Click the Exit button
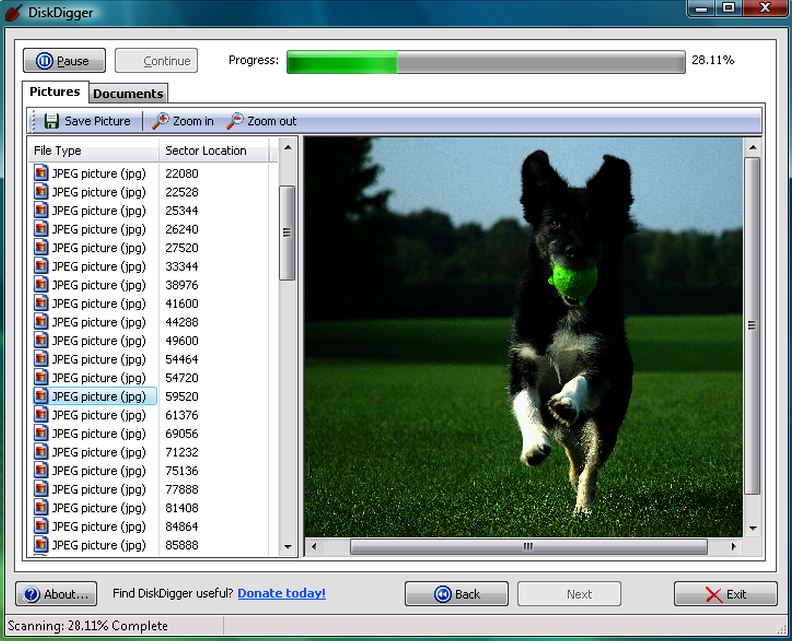Viewport: 792px width, 641px height. click(726, 594)
